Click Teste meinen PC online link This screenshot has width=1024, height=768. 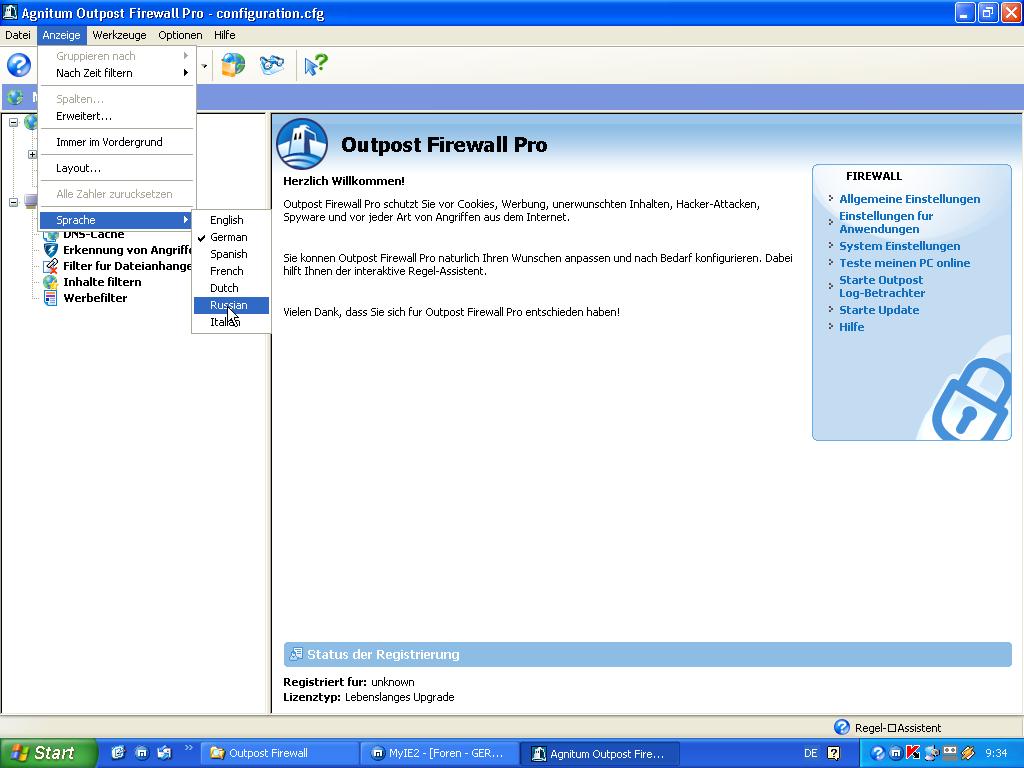tap(904, 263)
